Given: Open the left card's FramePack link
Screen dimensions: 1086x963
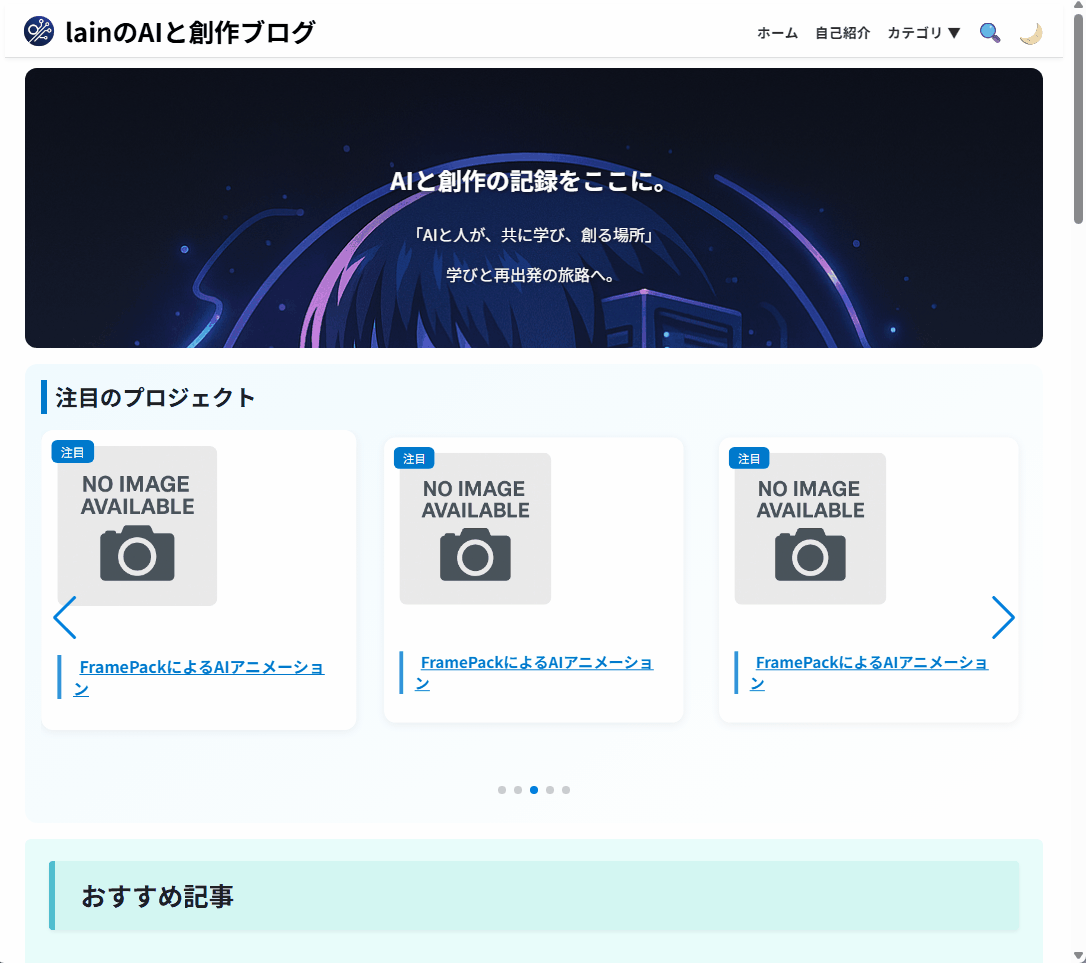Looking at the screenshot, I should point(200,668).
